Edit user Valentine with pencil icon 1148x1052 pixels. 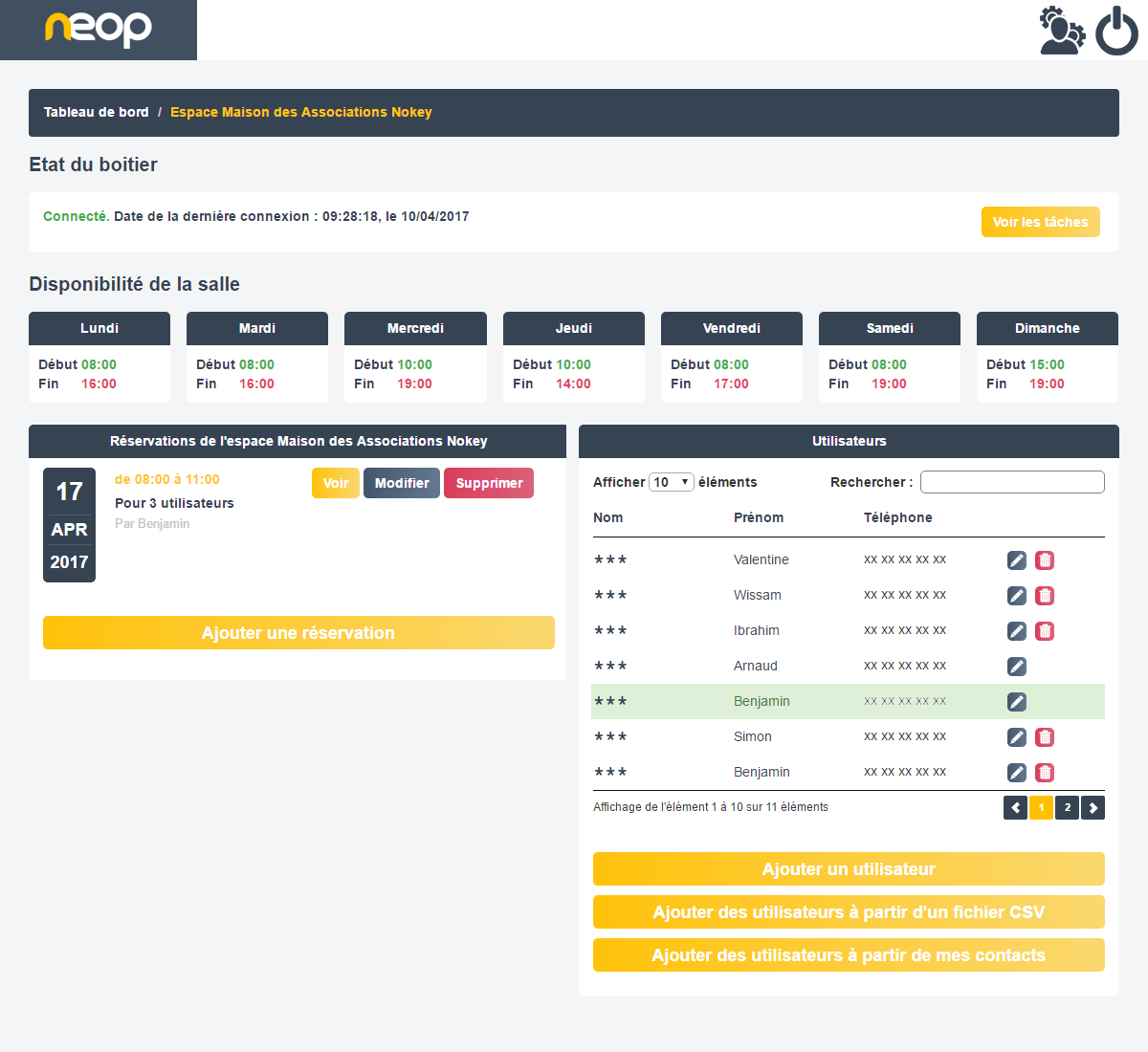pos(1017,560)
